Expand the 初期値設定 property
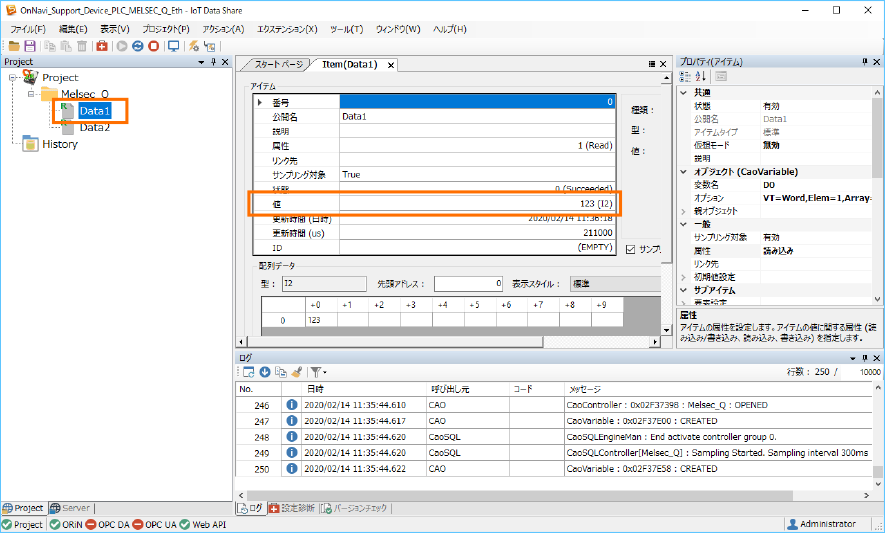The image size is (885, 533). coord(684,277)
